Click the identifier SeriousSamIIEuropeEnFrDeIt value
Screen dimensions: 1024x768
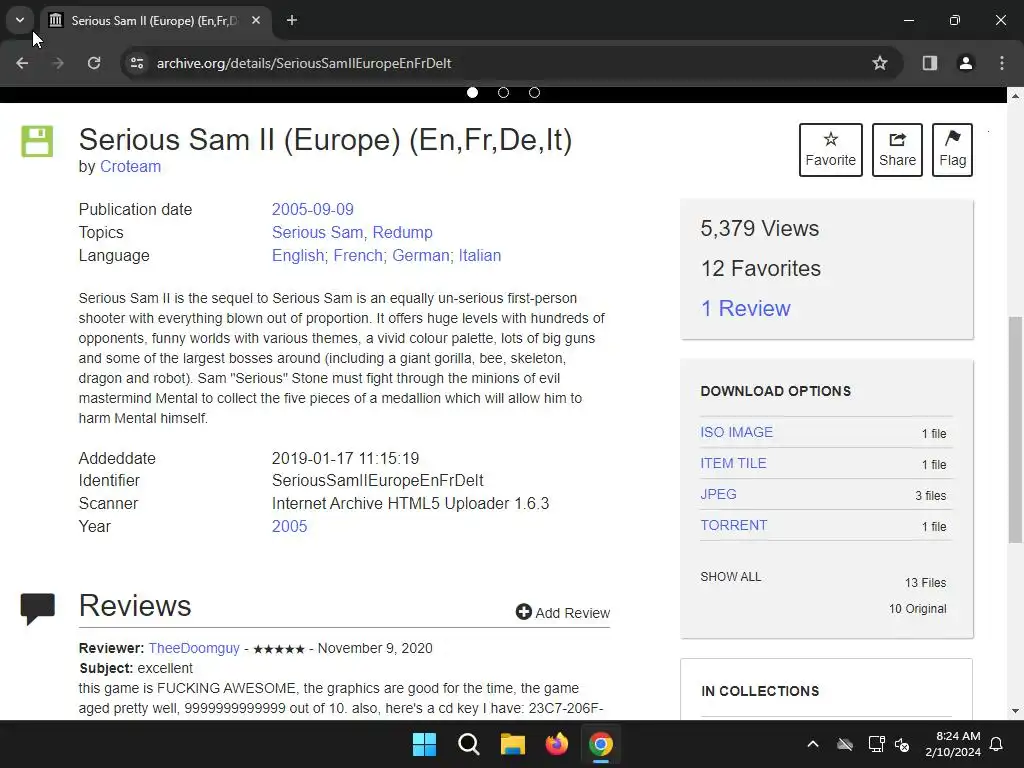pos(377,481)
